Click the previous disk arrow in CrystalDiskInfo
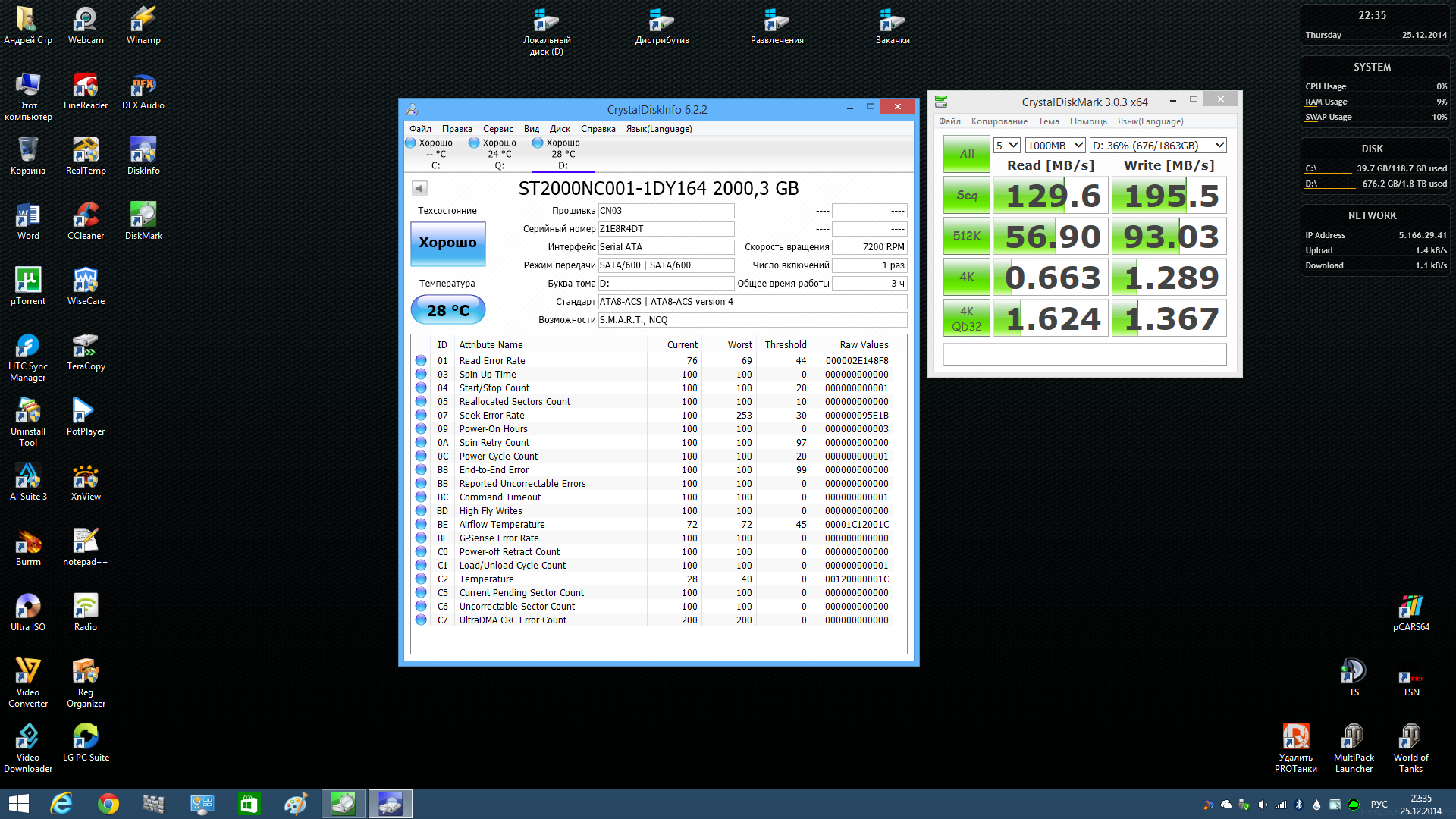Viewport: 1456px width, 819px height. click(419, 188)
